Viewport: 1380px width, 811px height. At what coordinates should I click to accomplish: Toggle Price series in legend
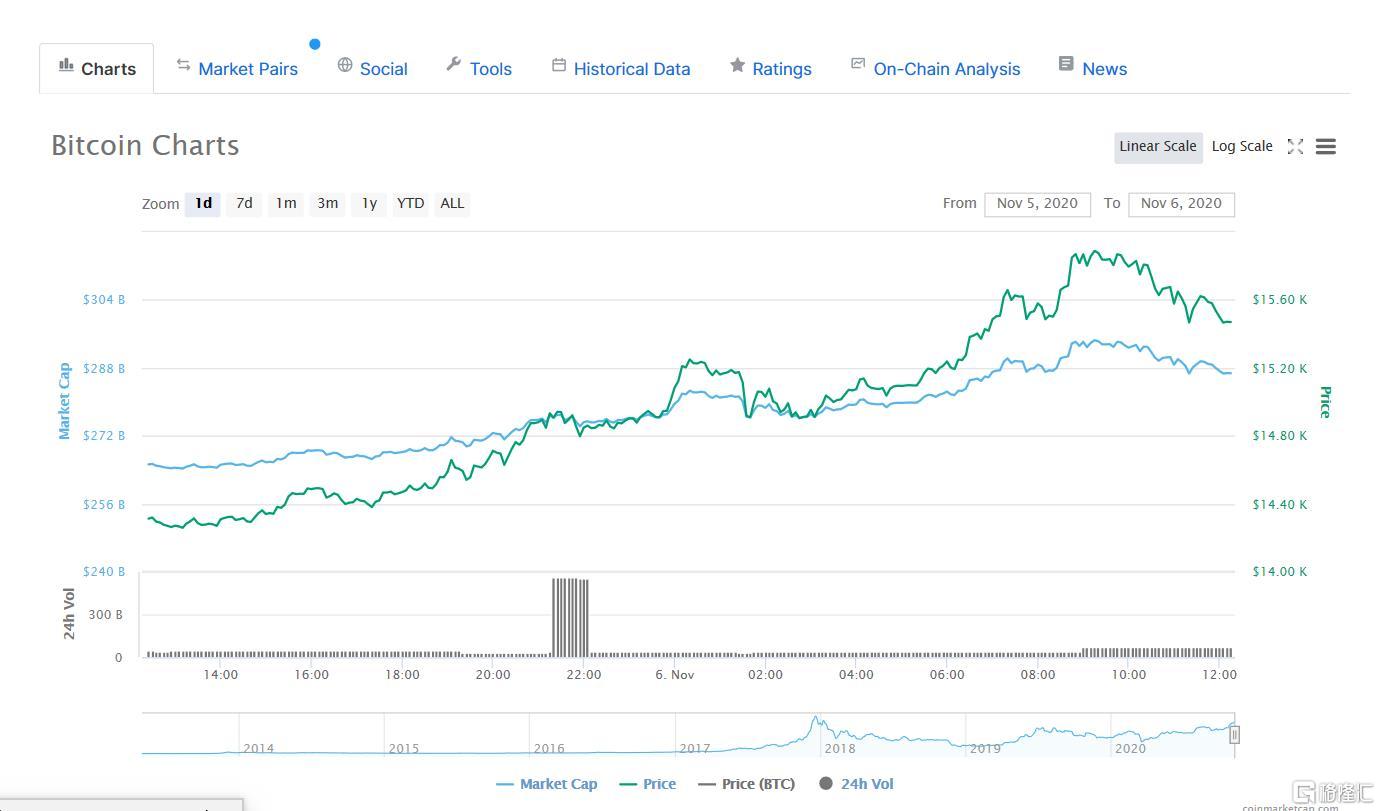click(x=648, y=784)
